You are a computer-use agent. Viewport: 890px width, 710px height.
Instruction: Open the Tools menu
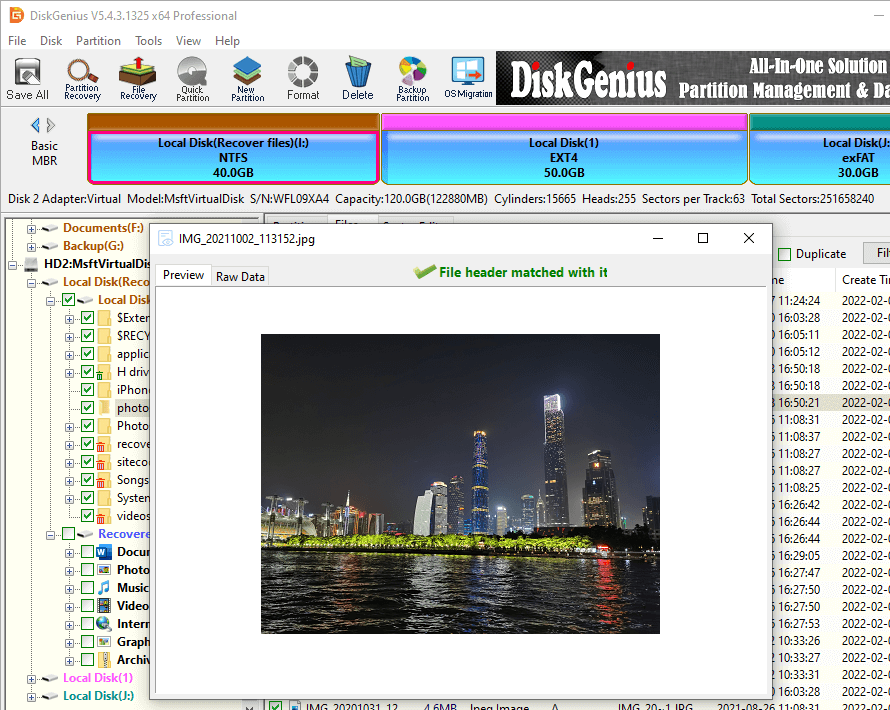tap(149, 41)
